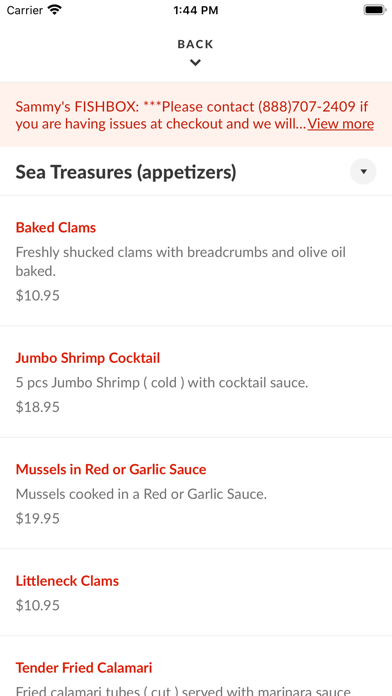Choose the Littleneck Clams item
The height and width of the screenshot is (696, 392).
[67, 581]
